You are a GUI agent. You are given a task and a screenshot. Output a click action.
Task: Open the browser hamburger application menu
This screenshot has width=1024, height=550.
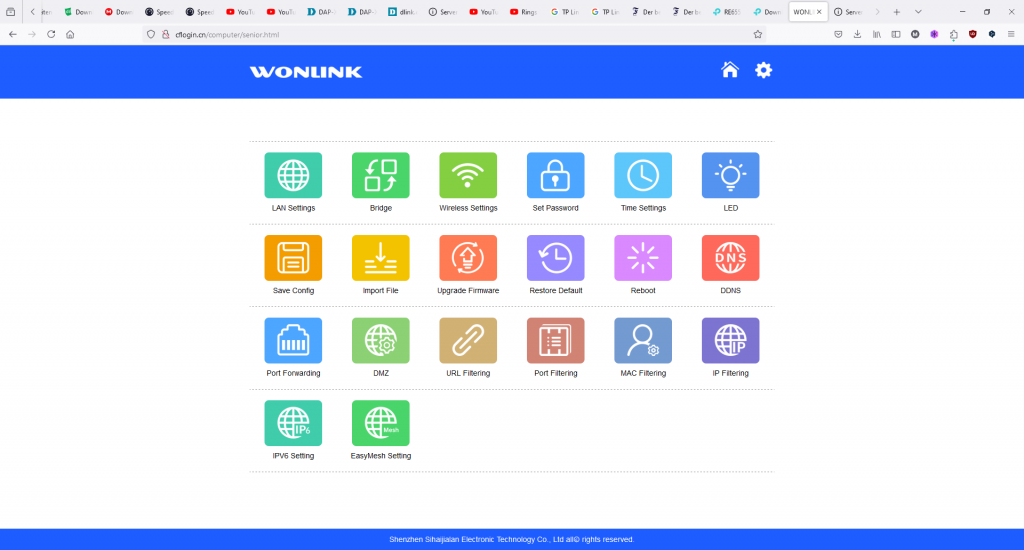pyautogui.click(x=1011, y=34)
